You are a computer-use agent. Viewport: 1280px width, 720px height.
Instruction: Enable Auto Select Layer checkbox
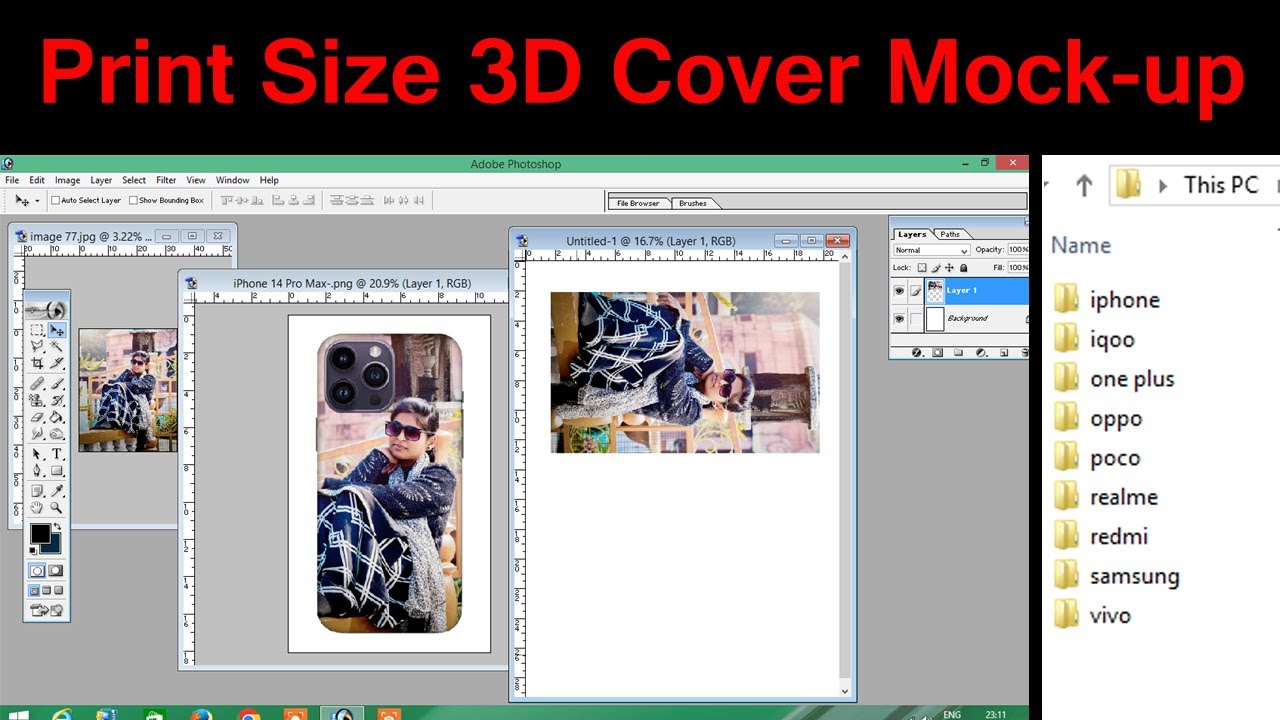[x=56, y=200]
